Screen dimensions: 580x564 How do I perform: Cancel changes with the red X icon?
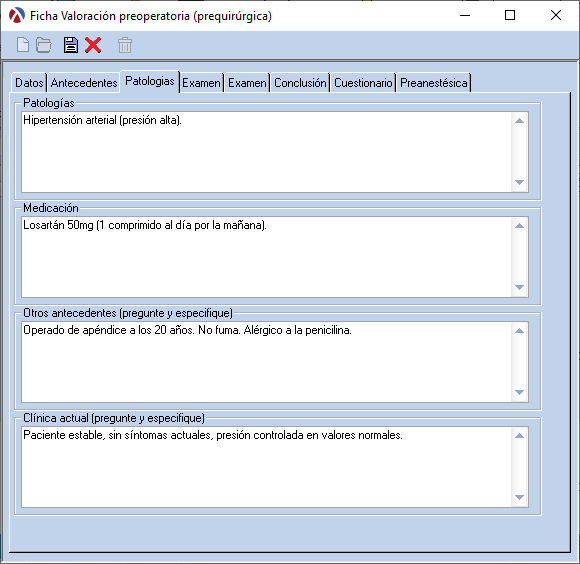(93, 45)
